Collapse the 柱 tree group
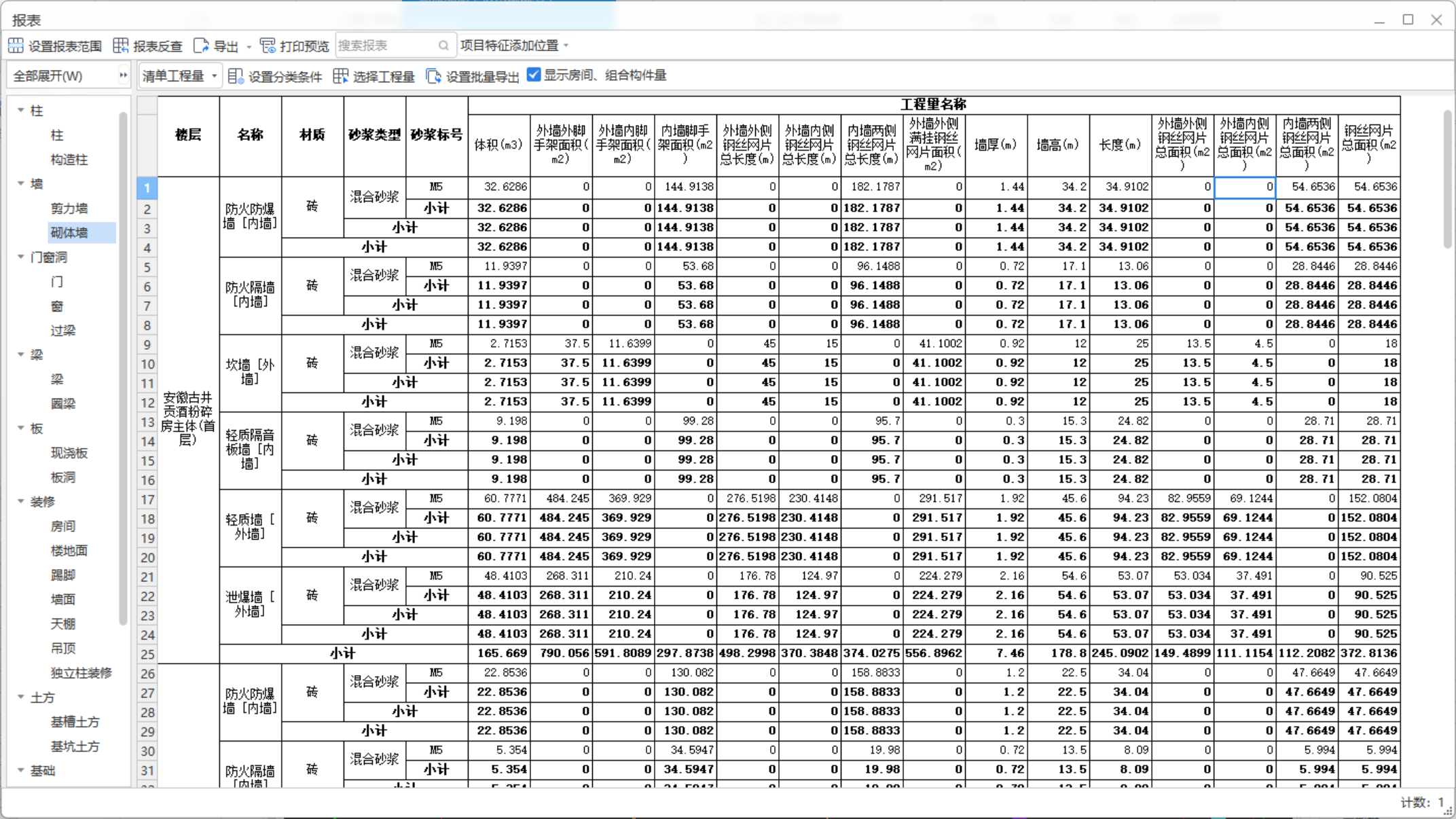Viewport: 1456px width, 819px height. [x=20, y=110]
